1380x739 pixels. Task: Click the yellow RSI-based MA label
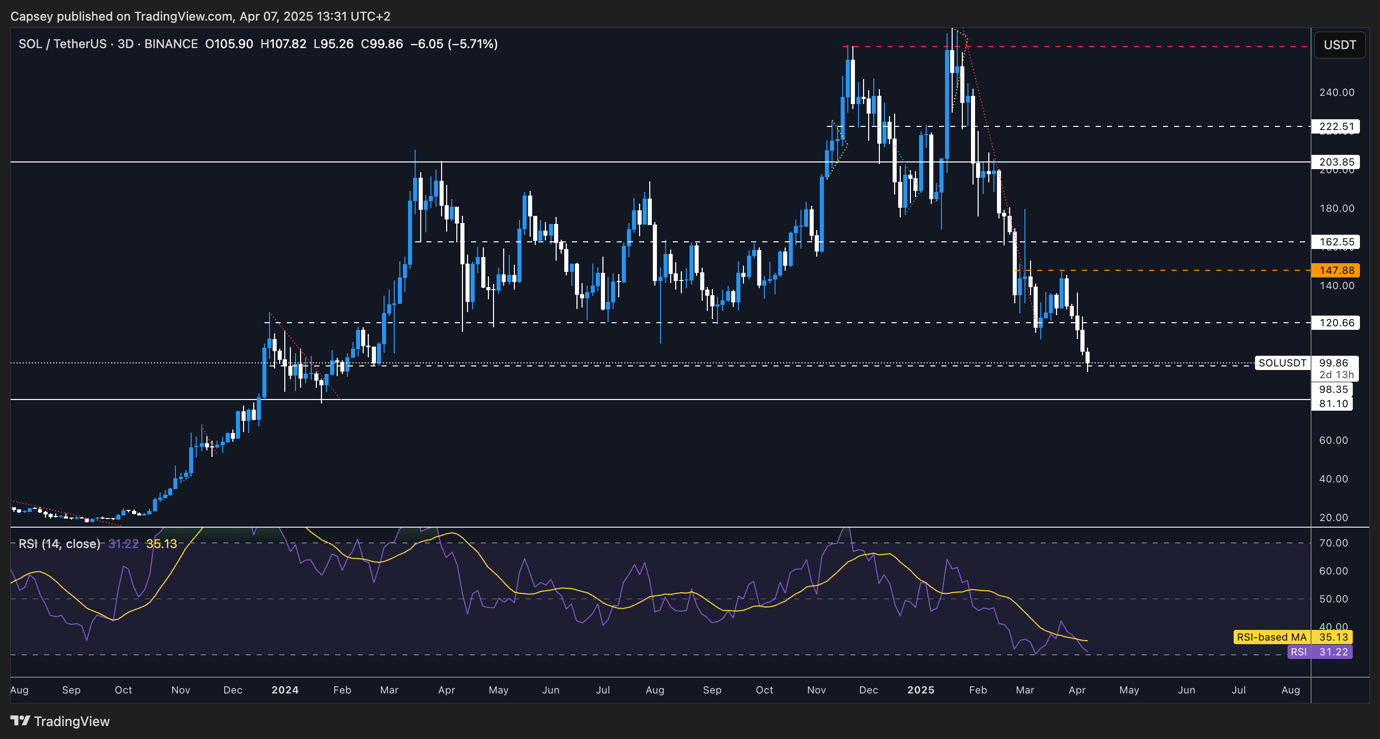click(x=1271, y=637)
